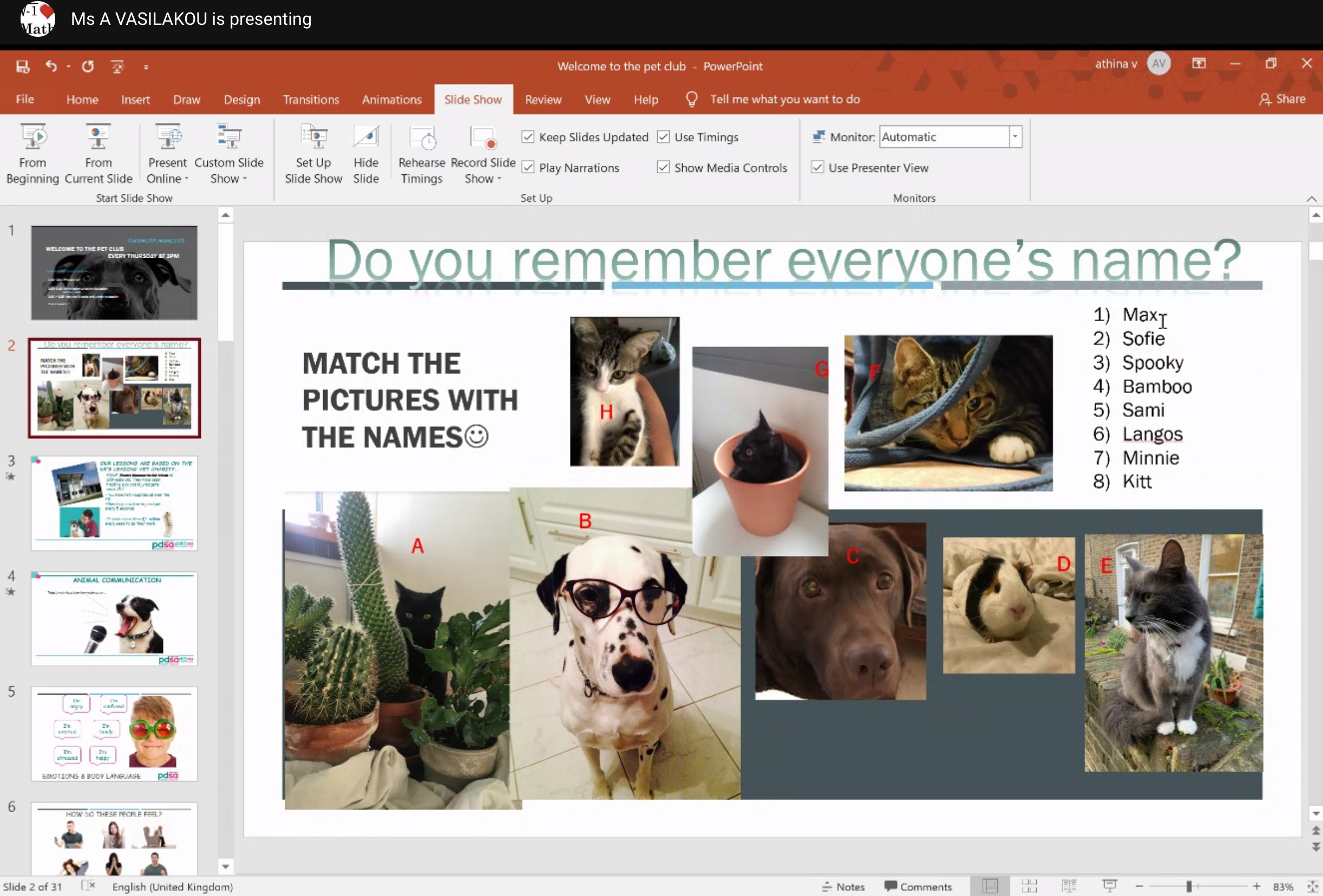Click the Undo arrow icon
This screenshot has width=1323, height=896.
[51, 66]
